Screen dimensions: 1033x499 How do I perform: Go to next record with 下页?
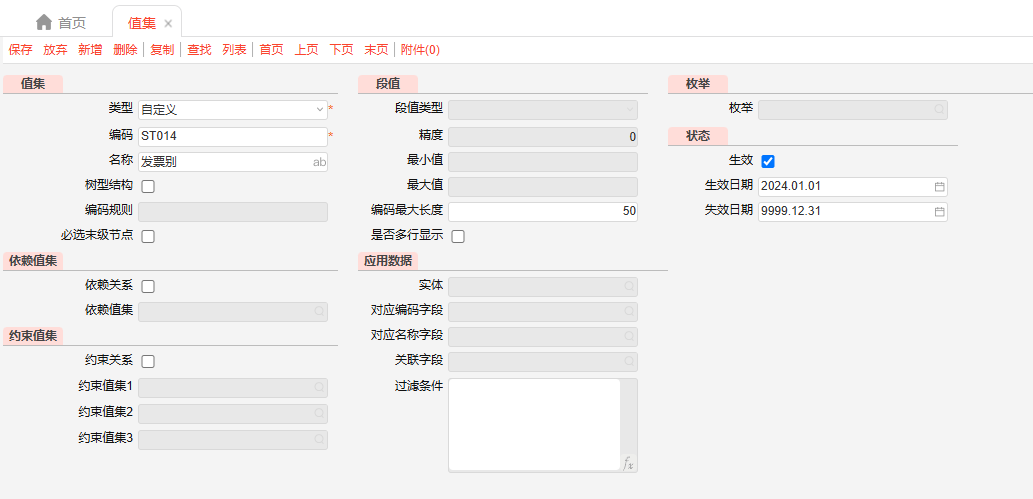[x=341, y=49]
